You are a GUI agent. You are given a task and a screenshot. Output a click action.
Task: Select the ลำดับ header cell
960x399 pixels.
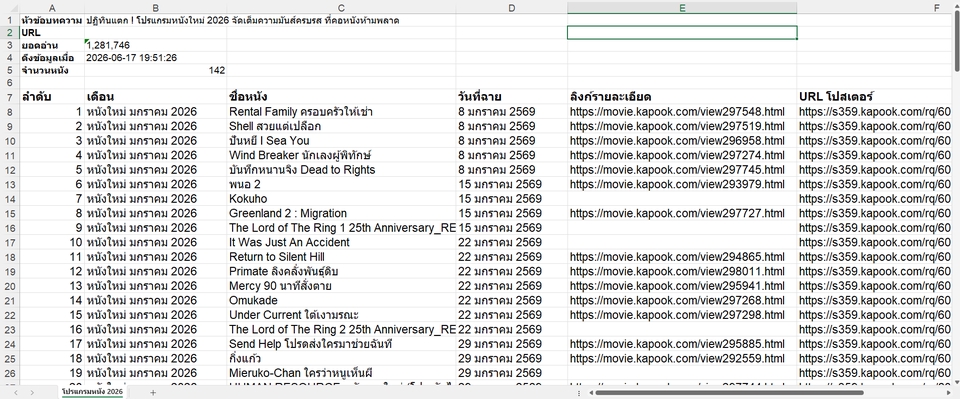pos(52,97)
